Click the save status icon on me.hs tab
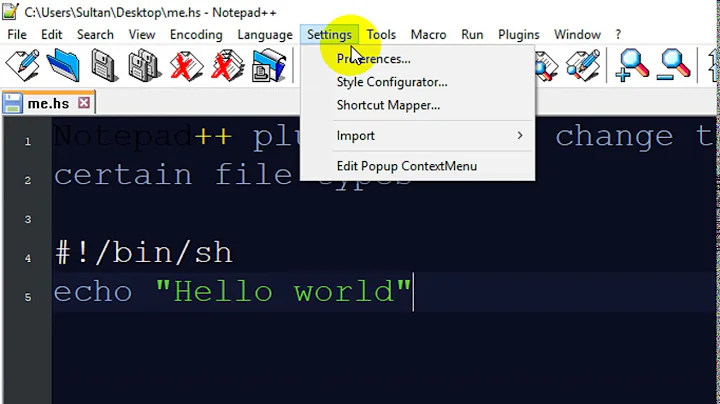The width and height of the screenshot is (720, 404). pyautogui.click(x=12, y=103)
